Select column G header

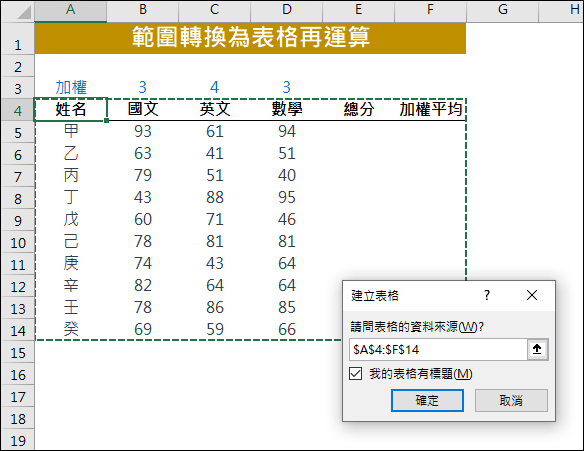click(502, 10)
